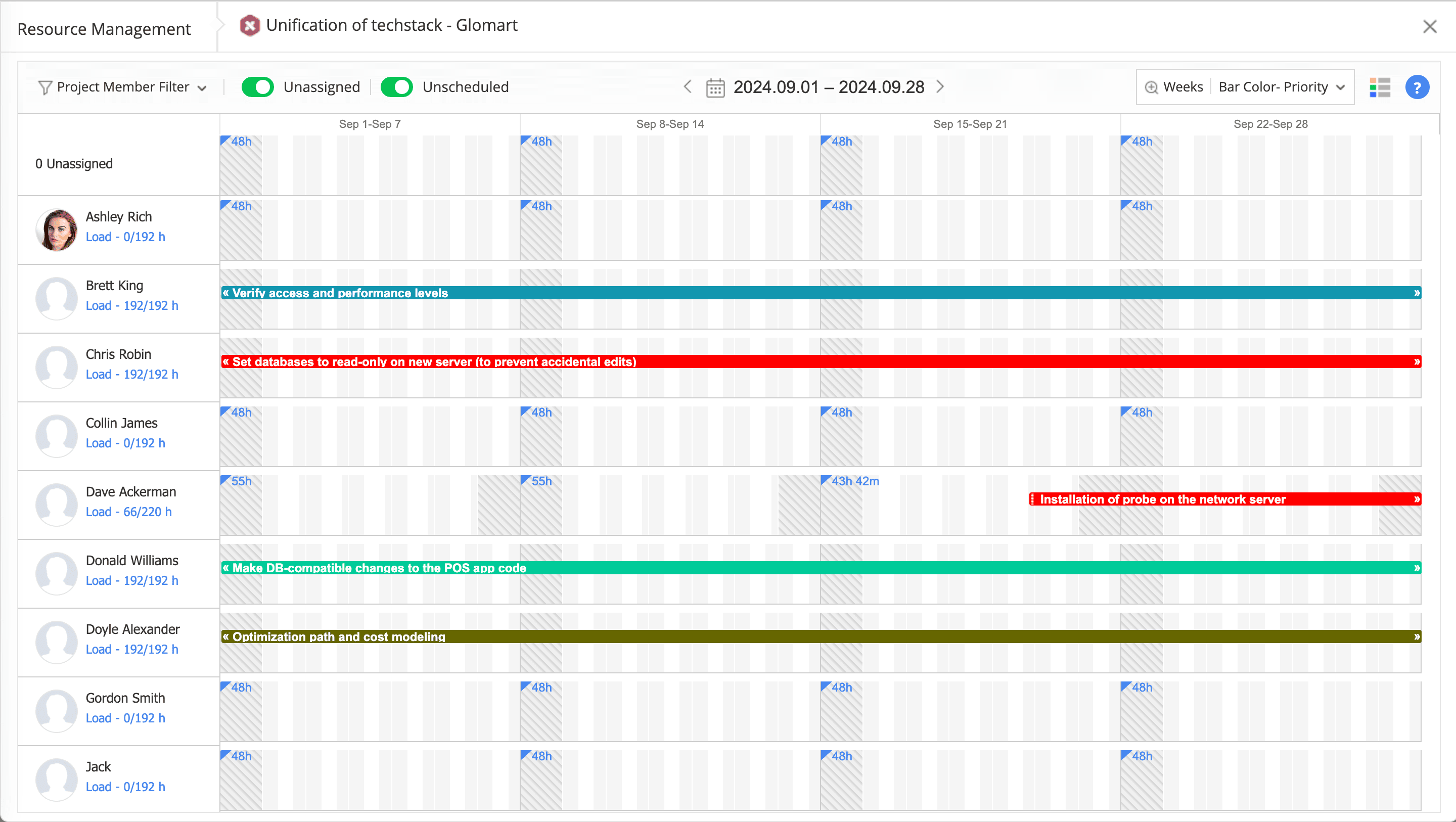Go to previous date range arrow
Screen dimensions: 1456x822
point(688,87)
